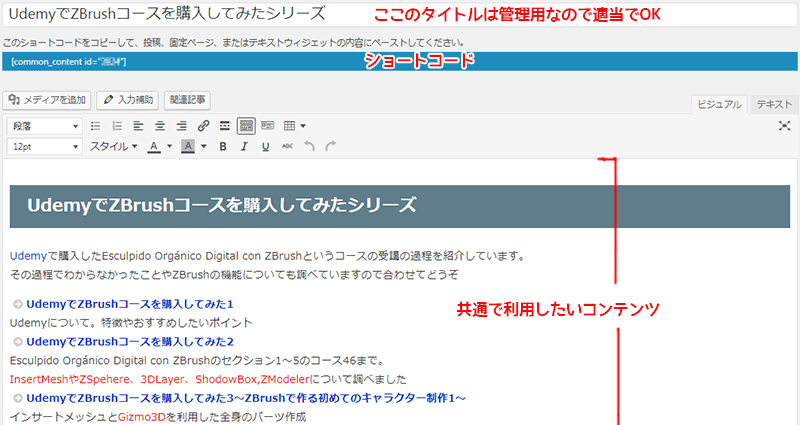Switch to the テキスト tab
Screen dimensions: 800x425
(x=774, y=104)
